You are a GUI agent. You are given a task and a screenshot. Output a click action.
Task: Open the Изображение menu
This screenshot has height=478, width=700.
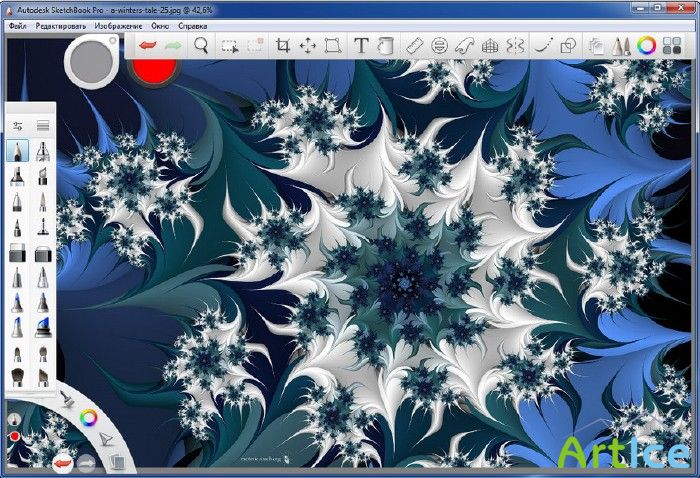click(118, 26)
